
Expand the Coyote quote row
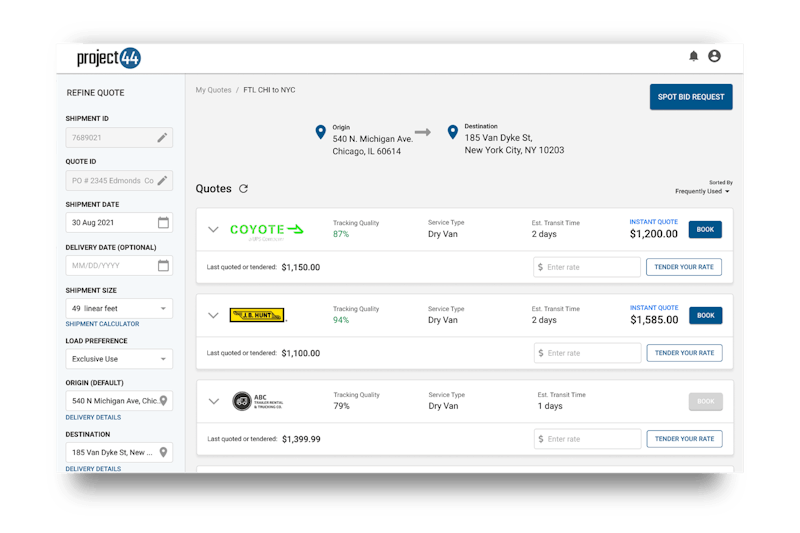(213, 230)
